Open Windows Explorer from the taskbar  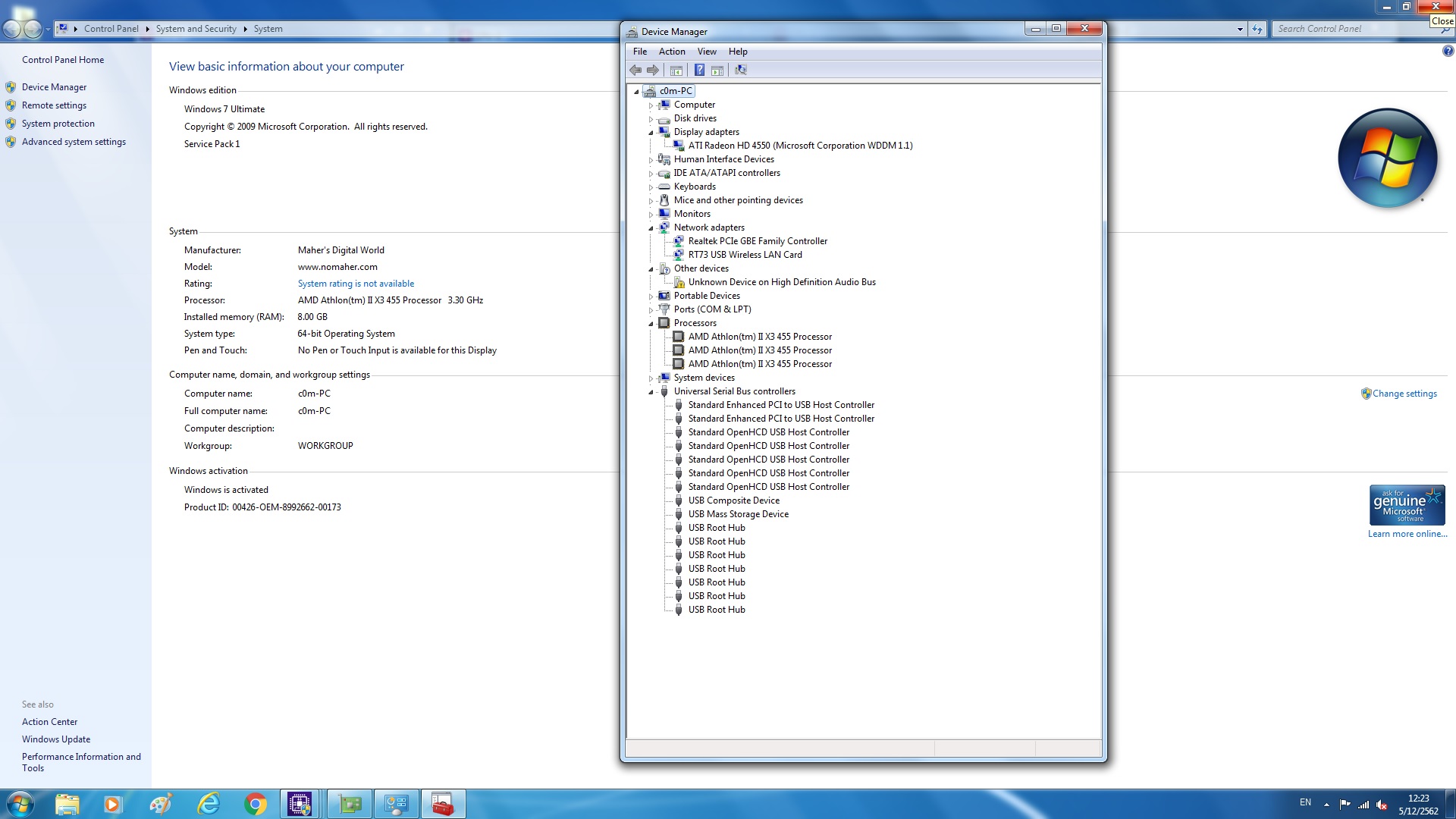click(x=67, y=804)
